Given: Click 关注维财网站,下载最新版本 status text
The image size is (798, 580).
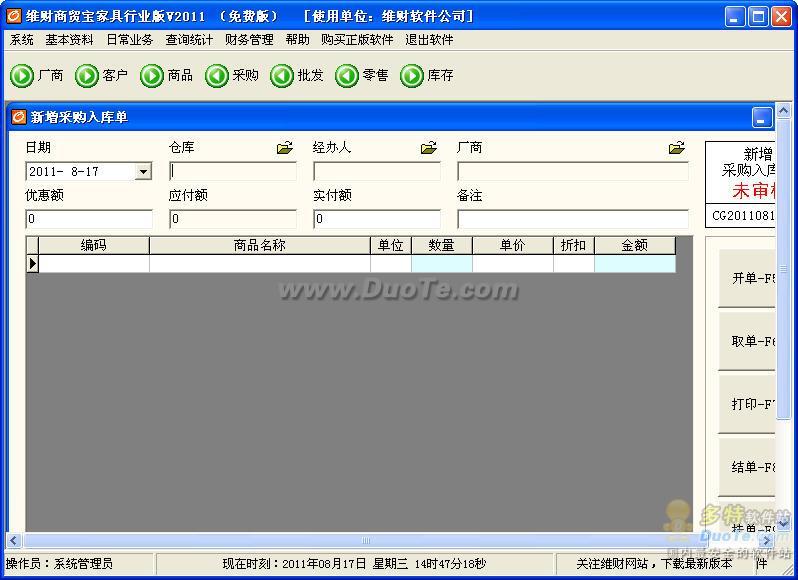Looking at the screenshot, I should point(654,564).
